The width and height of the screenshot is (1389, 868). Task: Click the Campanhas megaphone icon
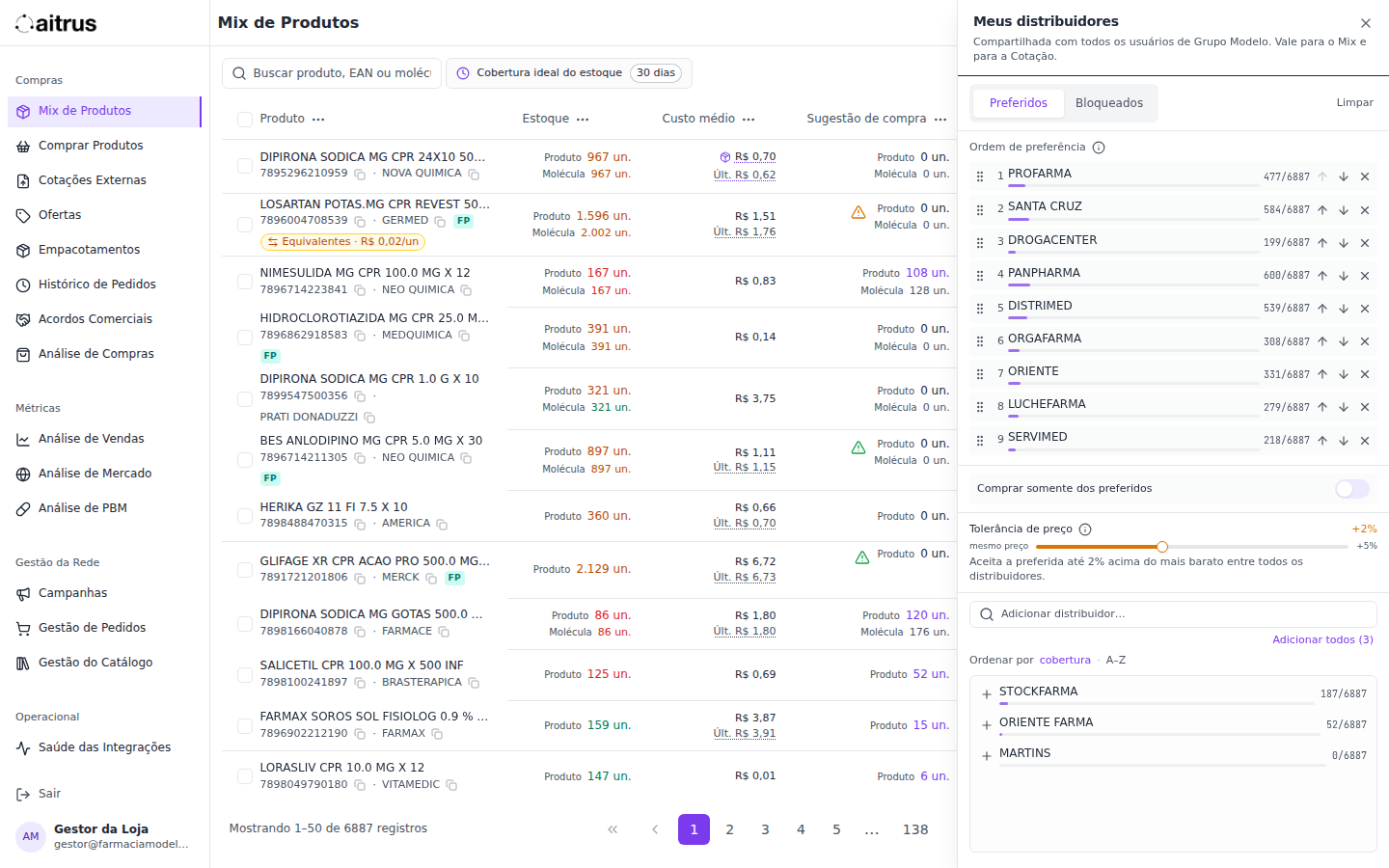[x=23, y=594]
